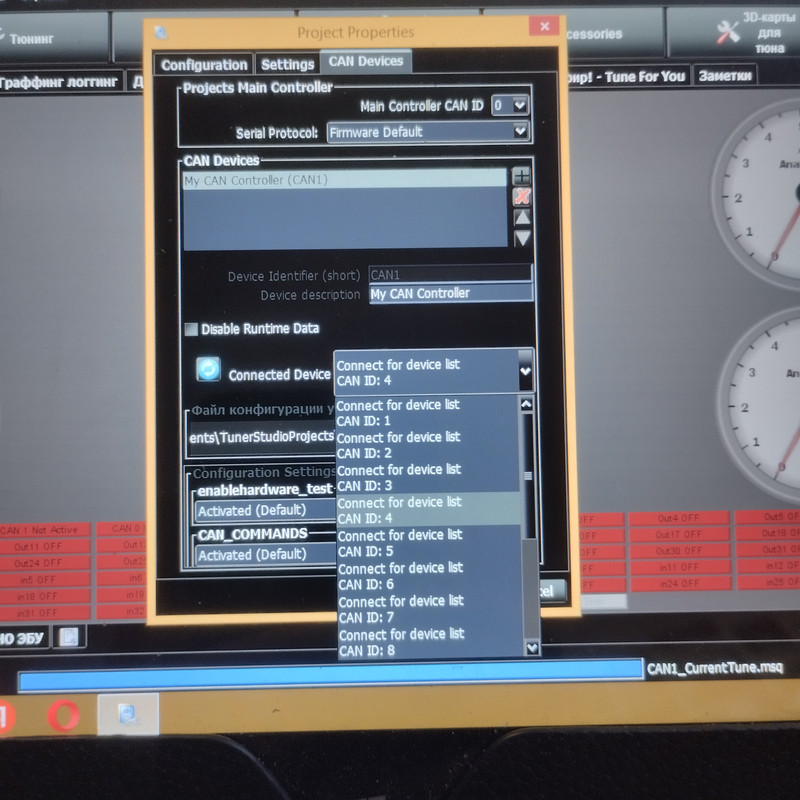Viewport: 800px width, 800px height.
Task: Click the notes page icon near ЭБУ tab
Action: click(x=69, y=636)
